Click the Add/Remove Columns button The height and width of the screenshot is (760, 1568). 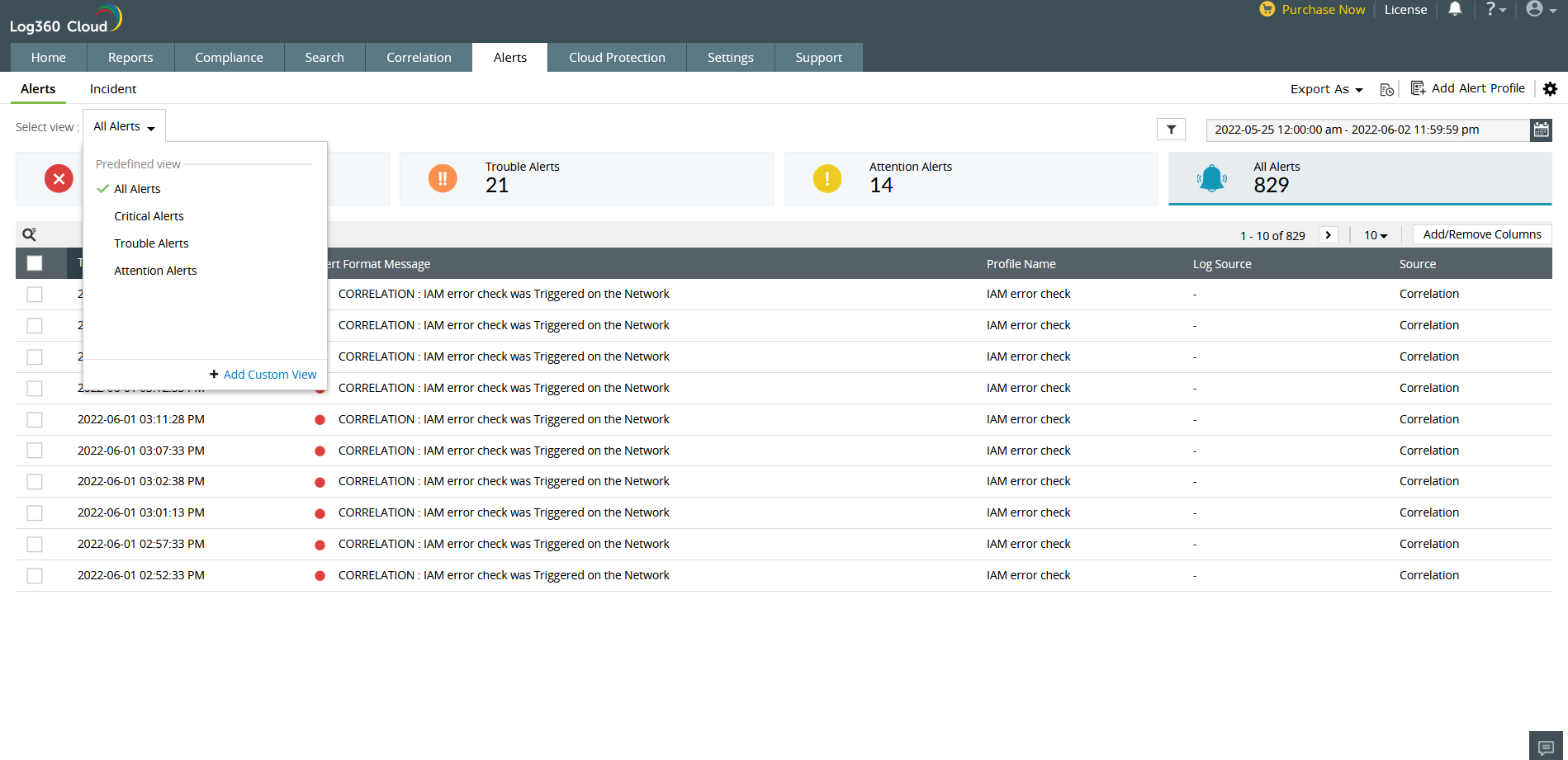pyautogui.click(x=1481, y=234)
